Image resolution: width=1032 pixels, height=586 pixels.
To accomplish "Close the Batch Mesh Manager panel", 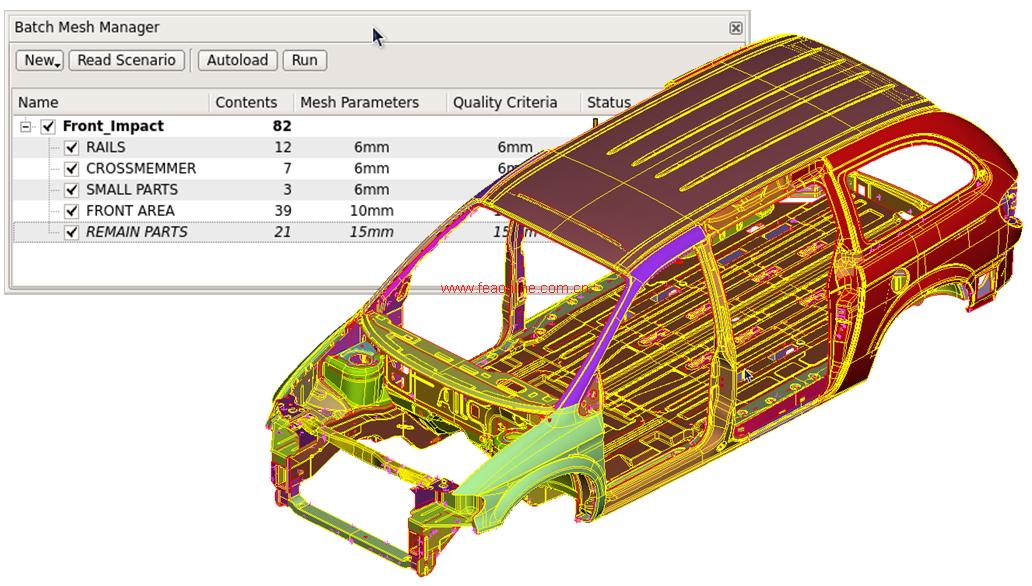I will [x=736, y=28].
